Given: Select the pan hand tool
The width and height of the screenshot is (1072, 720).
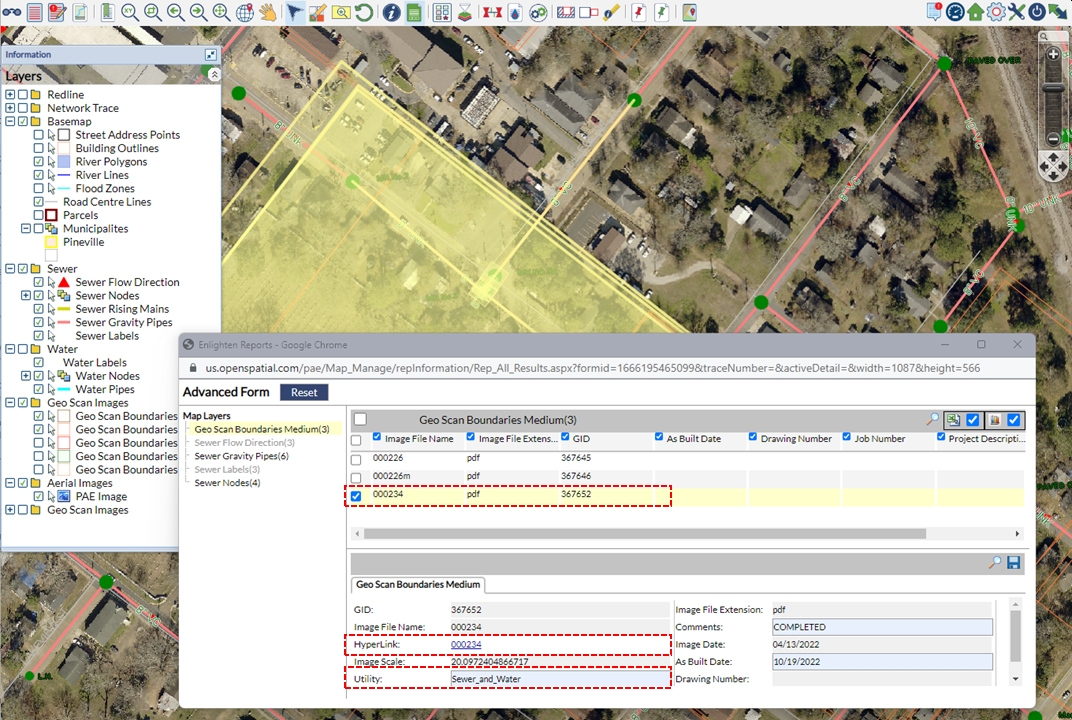Looking at the screenshot, I should tap(267, 13).
